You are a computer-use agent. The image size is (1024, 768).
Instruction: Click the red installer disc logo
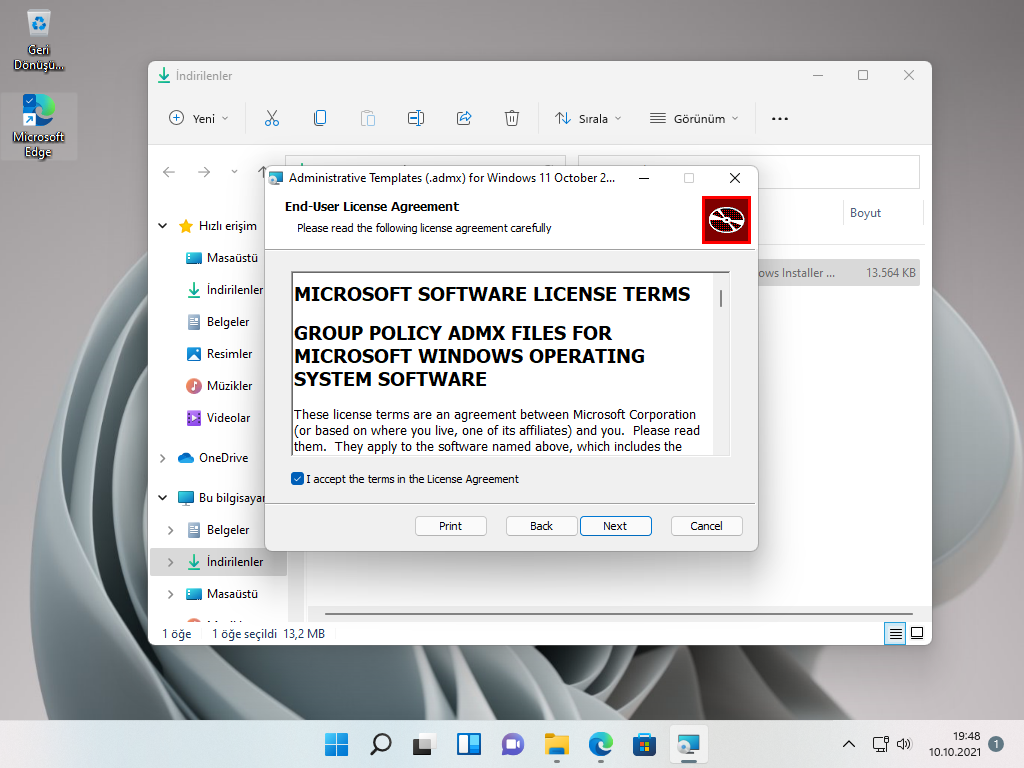point(726,220)
